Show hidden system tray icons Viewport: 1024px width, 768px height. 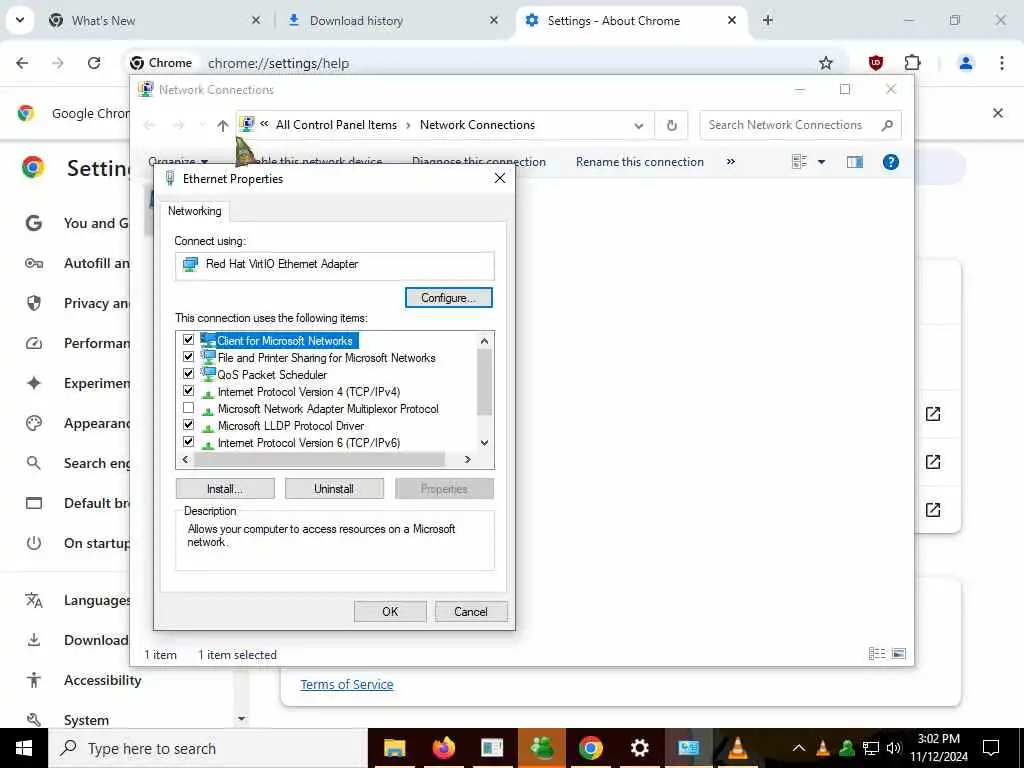click(798, 748)
